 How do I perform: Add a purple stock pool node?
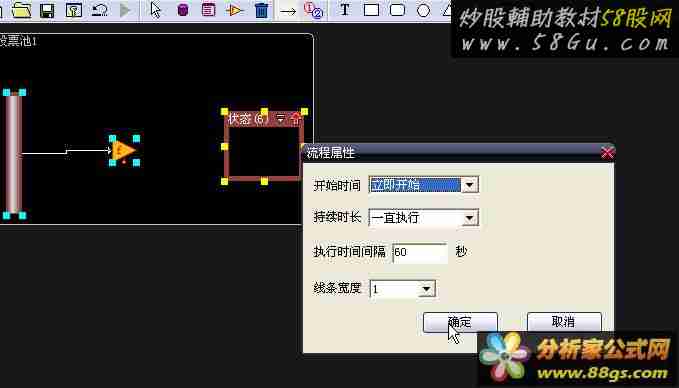[183, 10]
